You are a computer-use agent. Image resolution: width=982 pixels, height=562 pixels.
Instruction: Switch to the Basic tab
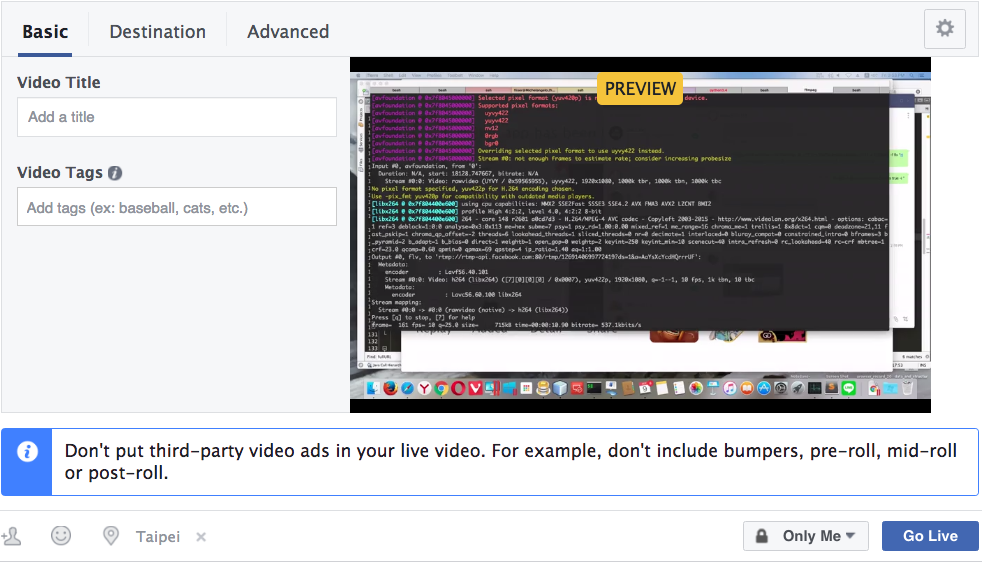coord(45,31)
